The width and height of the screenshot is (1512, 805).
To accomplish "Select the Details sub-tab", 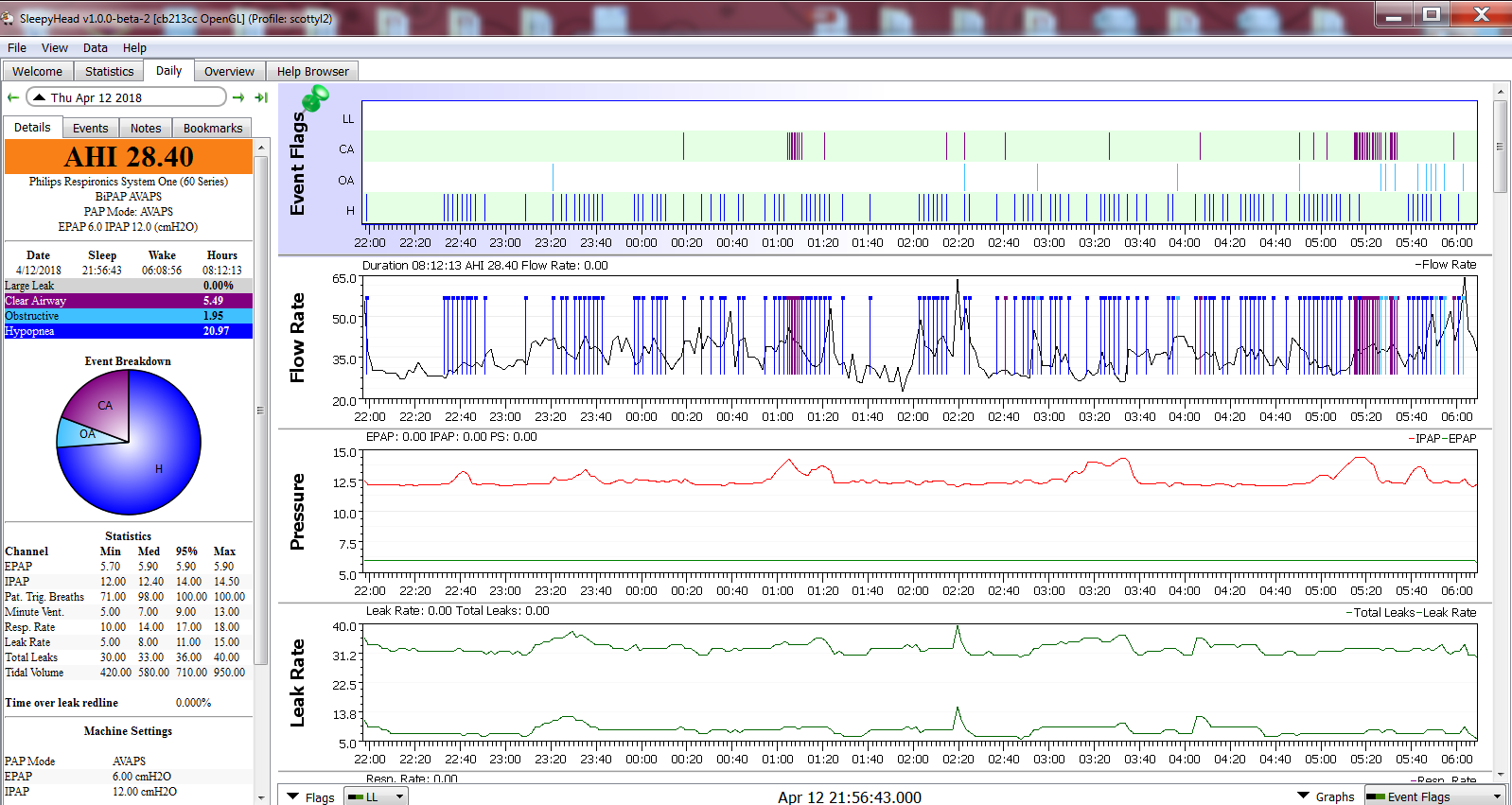I will tap(32, 127).
